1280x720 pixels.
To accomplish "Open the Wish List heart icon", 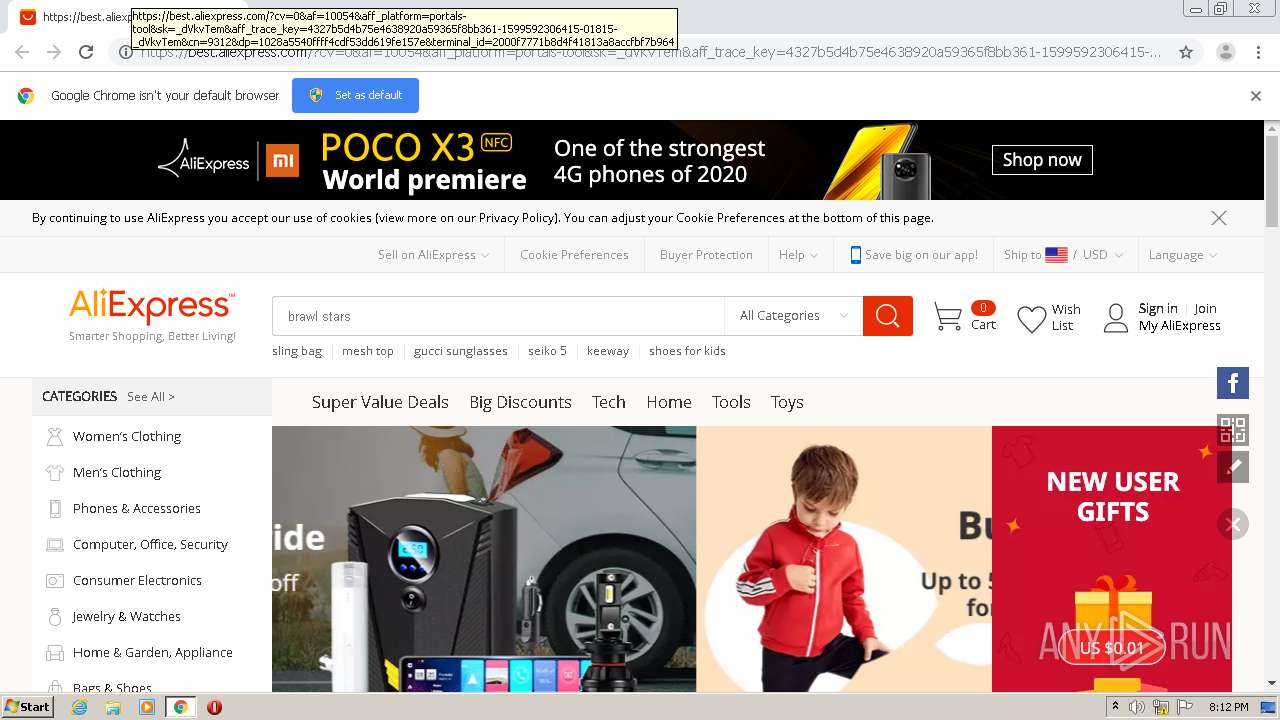I will click(1031, 319).
